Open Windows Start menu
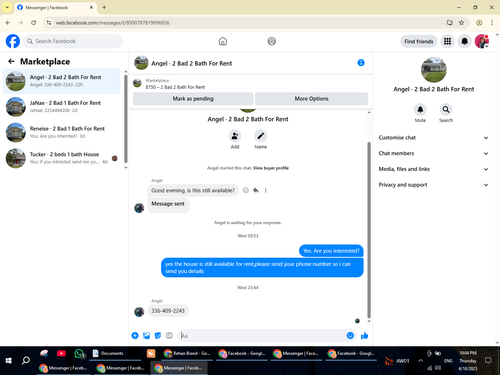This screenshot has height=375, width=500. [9, 360]
